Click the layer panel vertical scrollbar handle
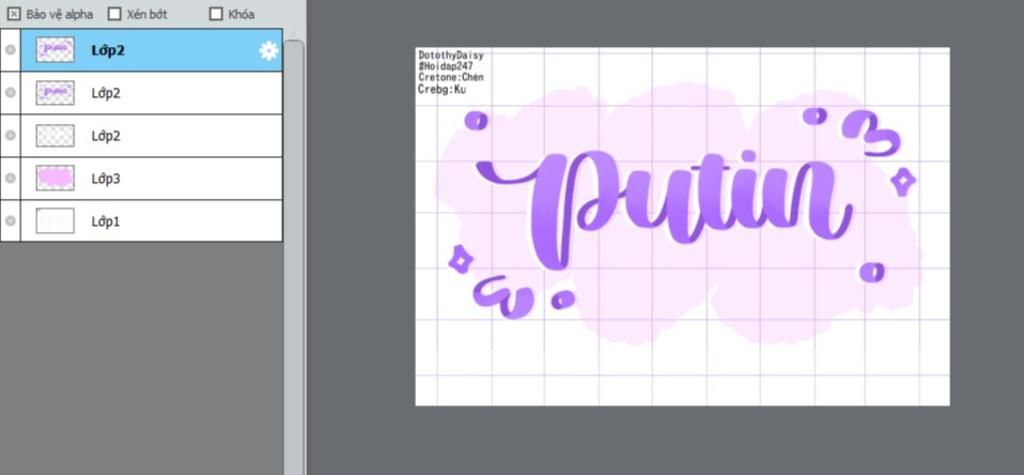 (x=294, y=255)
